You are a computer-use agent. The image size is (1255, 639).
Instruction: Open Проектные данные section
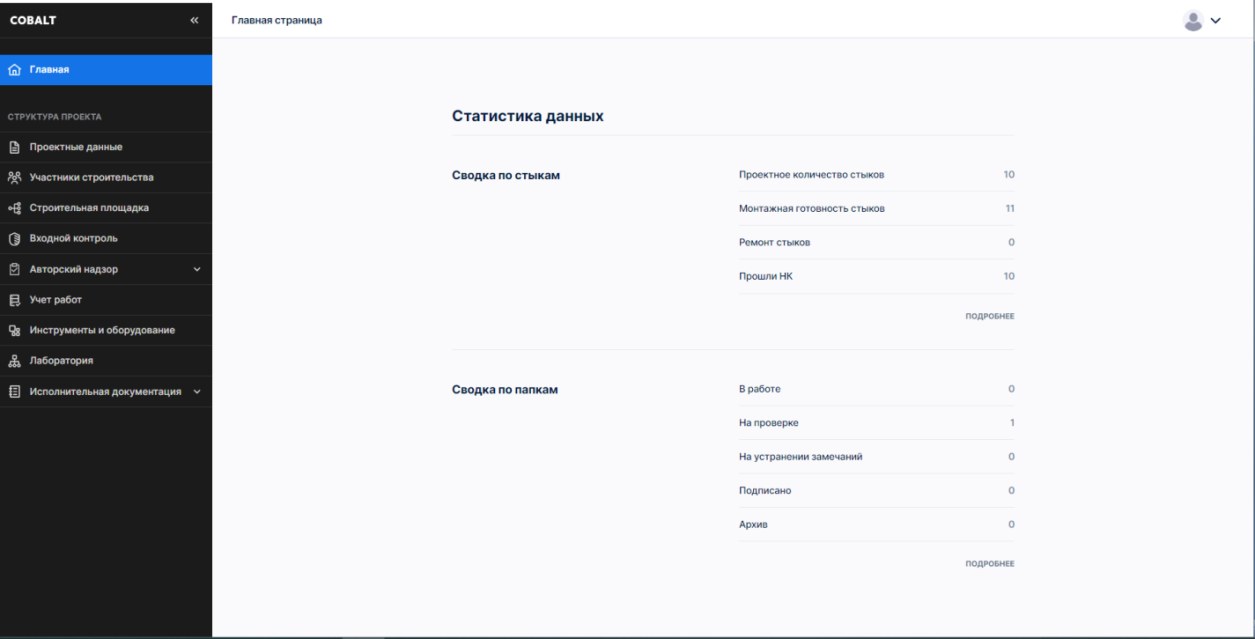coord(106,147)
